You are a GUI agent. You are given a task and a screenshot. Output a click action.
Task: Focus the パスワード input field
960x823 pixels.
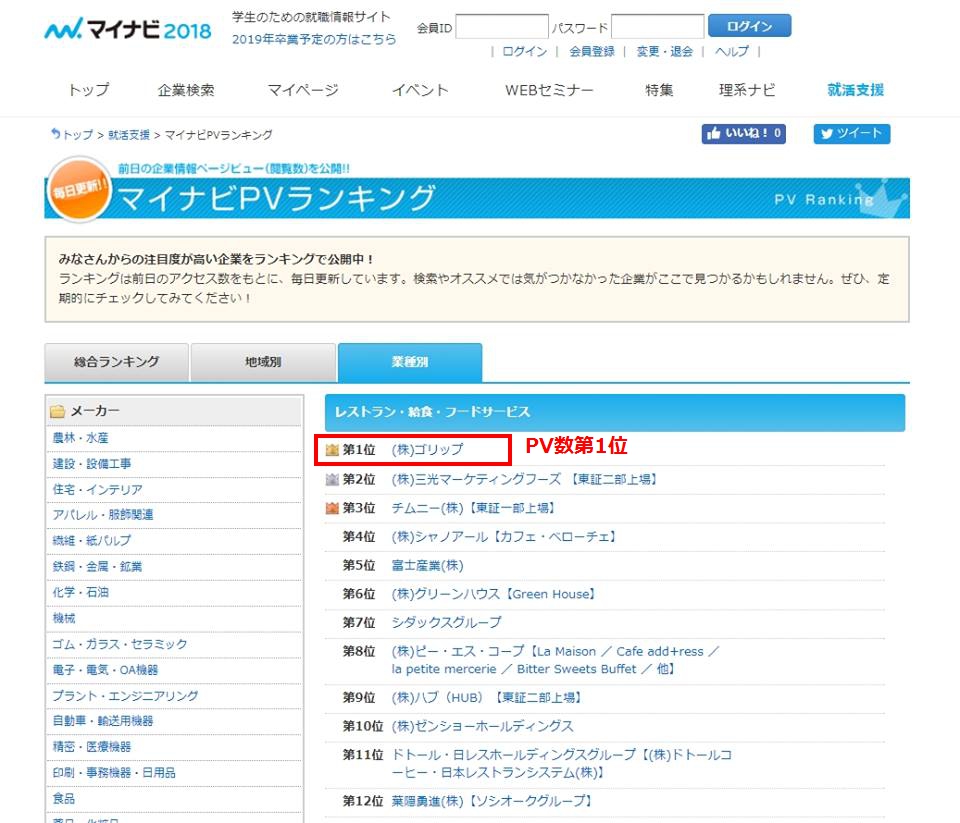tap(658, 27)
